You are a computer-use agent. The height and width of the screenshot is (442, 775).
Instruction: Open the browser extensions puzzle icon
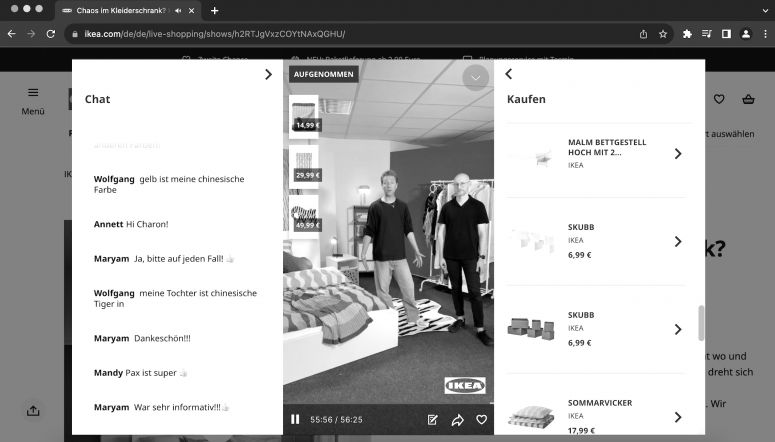tap(687, 33)
